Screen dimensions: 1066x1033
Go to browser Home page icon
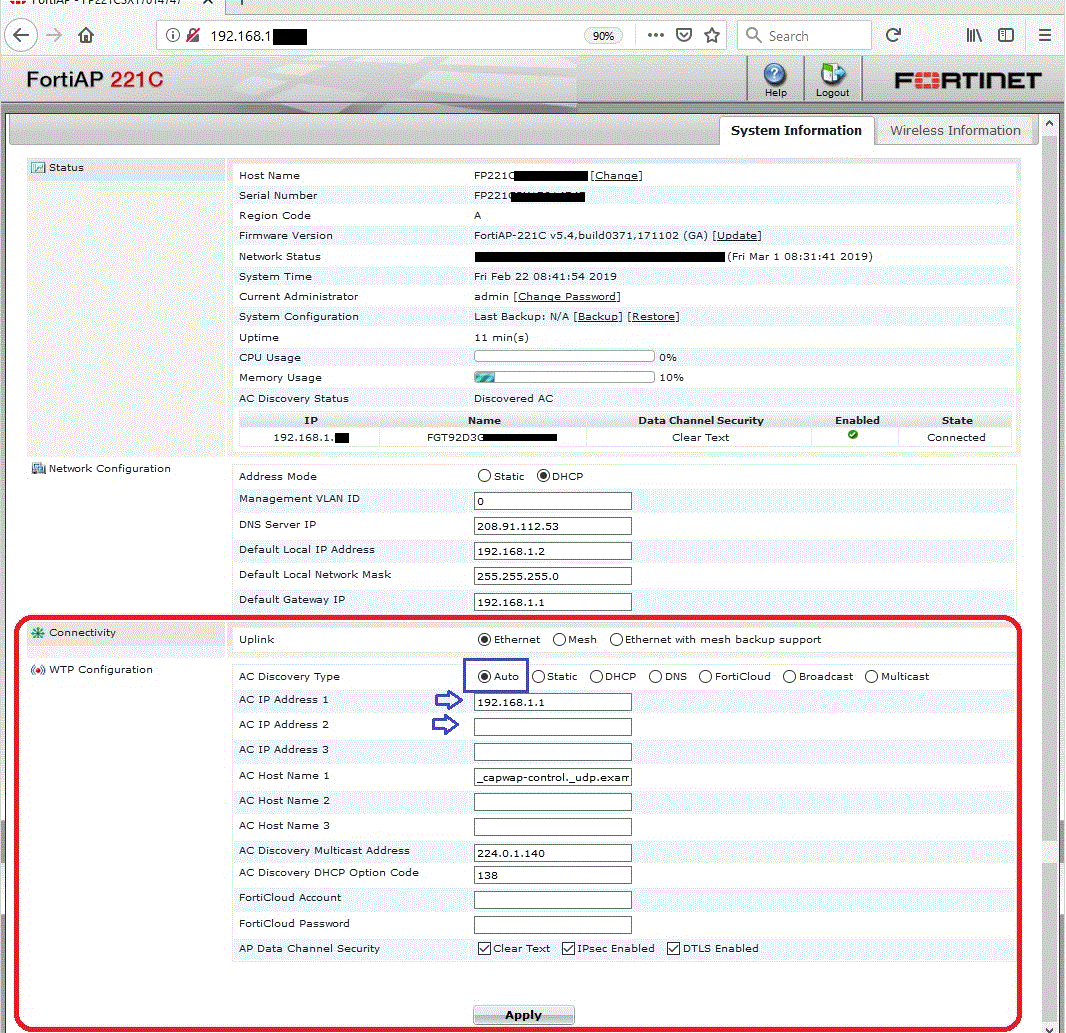click(86, 35)
